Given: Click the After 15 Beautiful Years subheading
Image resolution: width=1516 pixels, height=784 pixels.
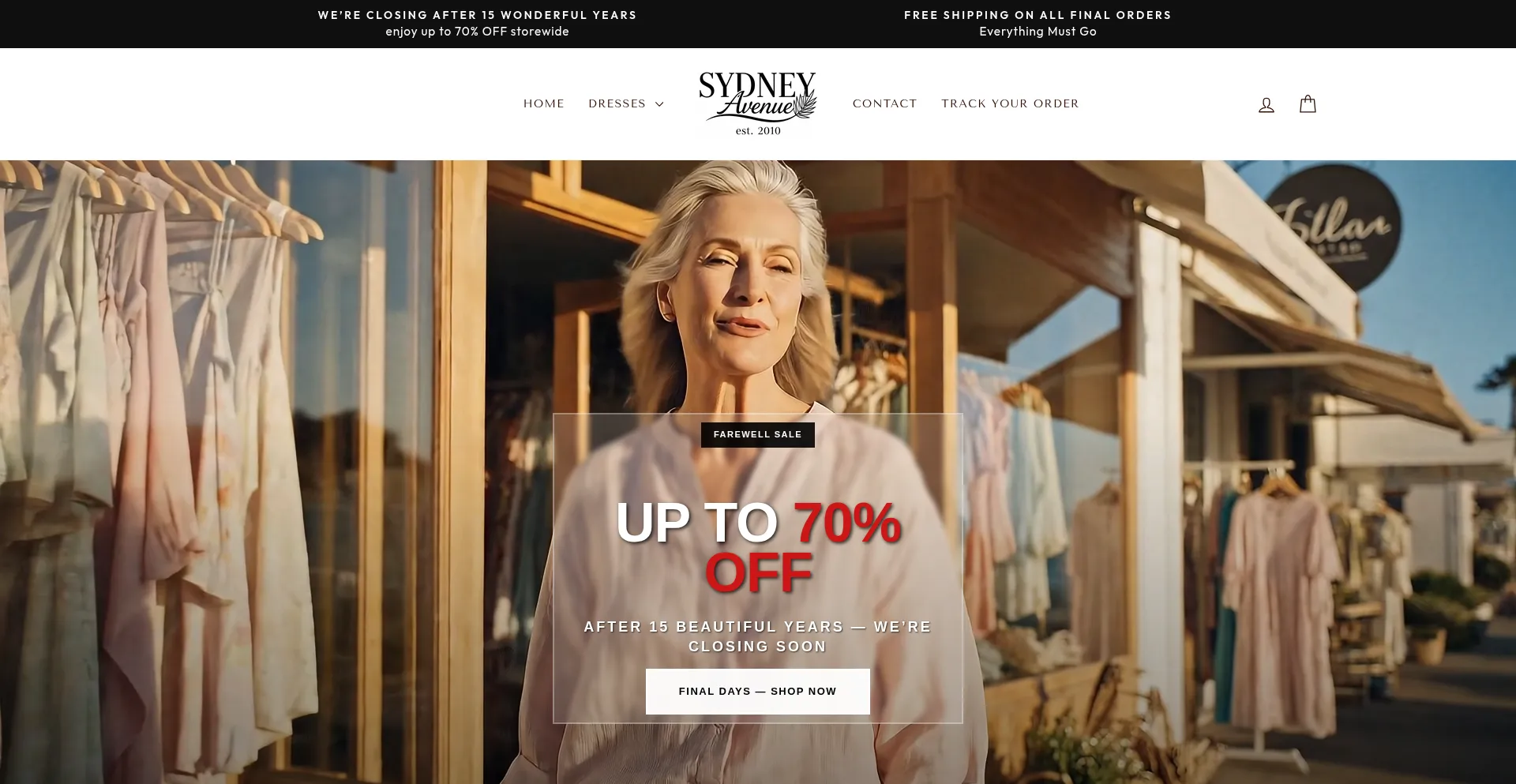Looking at the screenshot, I should (x=757, y=636).
